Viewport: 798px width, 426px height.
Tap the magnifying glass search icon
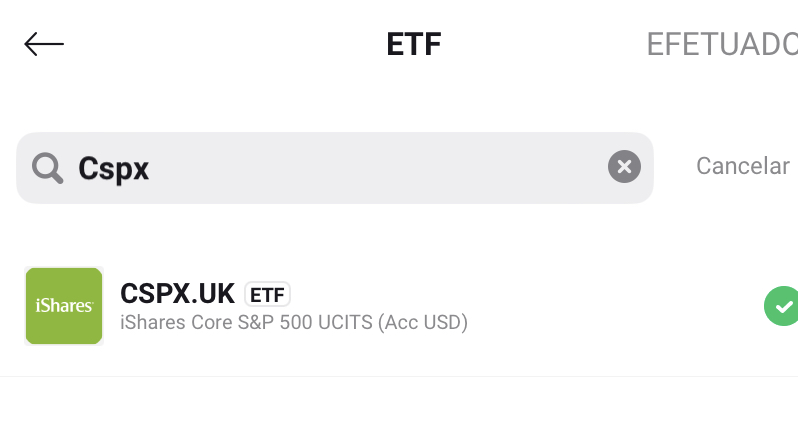(x=47, y=168)
